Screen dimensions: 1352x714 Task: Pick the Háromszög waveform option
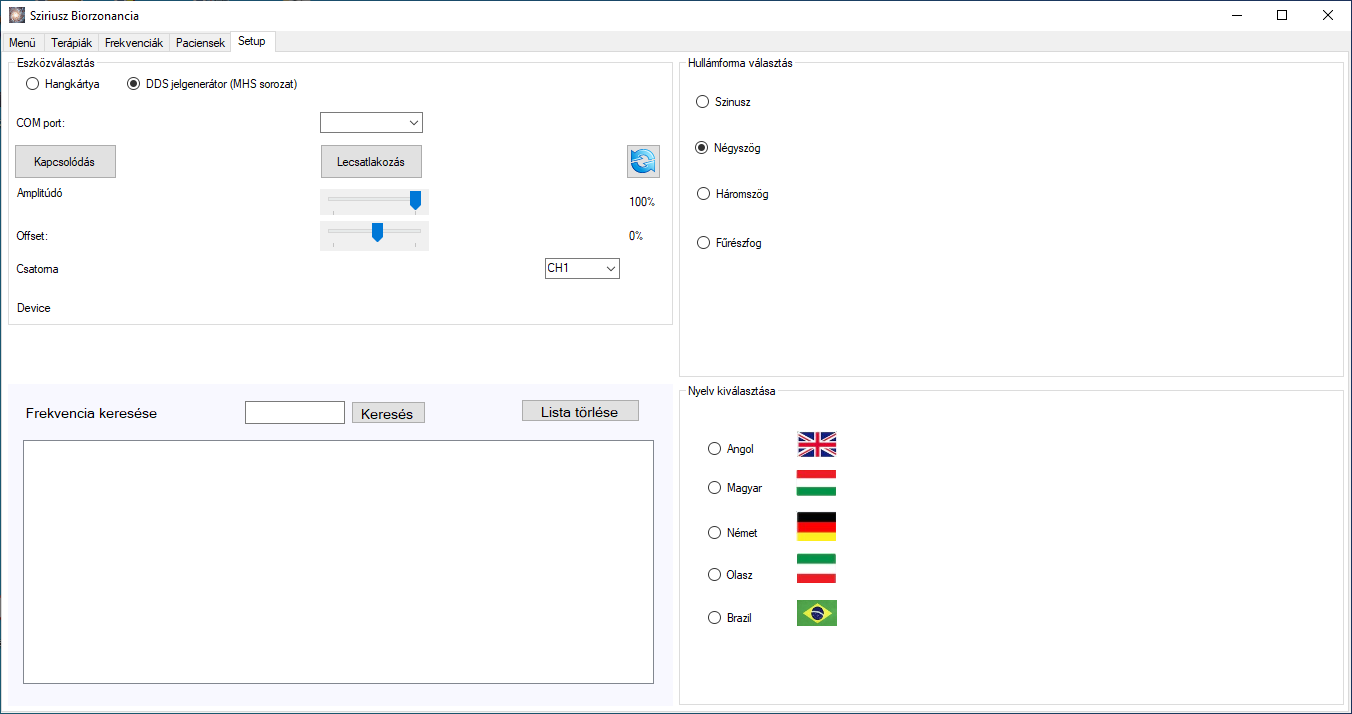pos(702,194)
